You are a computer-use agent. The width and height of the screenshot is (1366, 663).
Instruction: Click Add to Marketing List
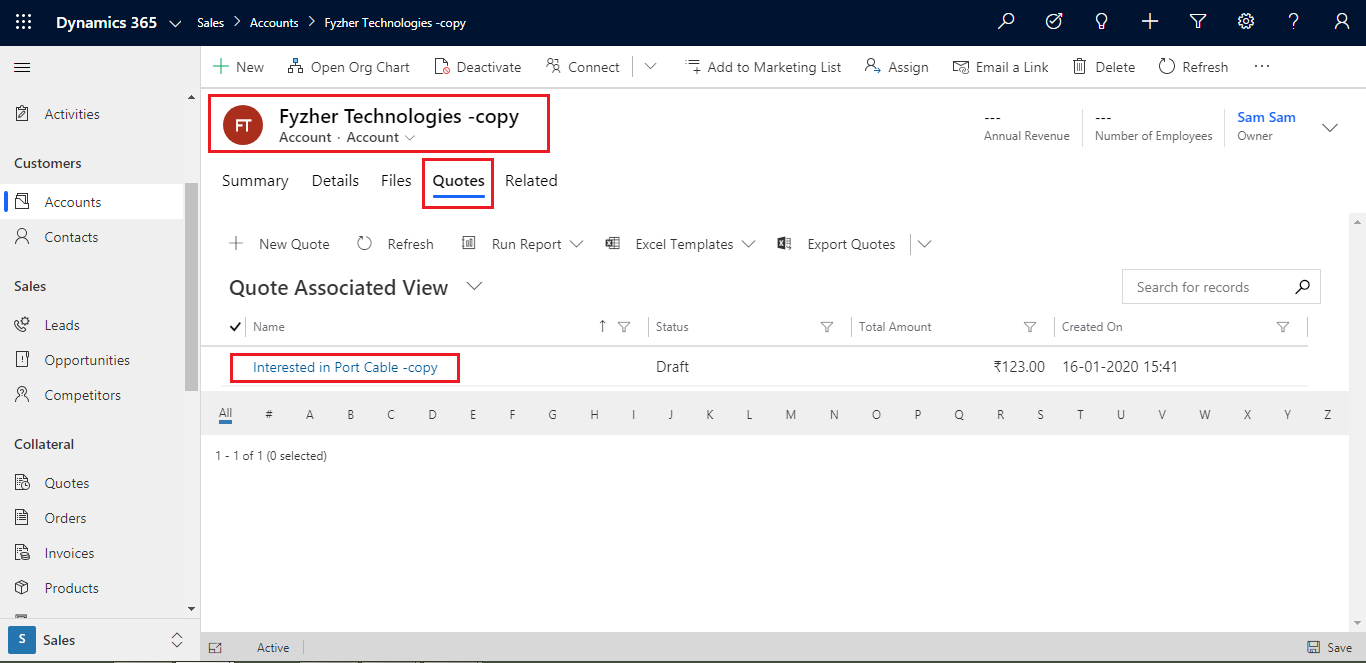(x=763, y=67)
